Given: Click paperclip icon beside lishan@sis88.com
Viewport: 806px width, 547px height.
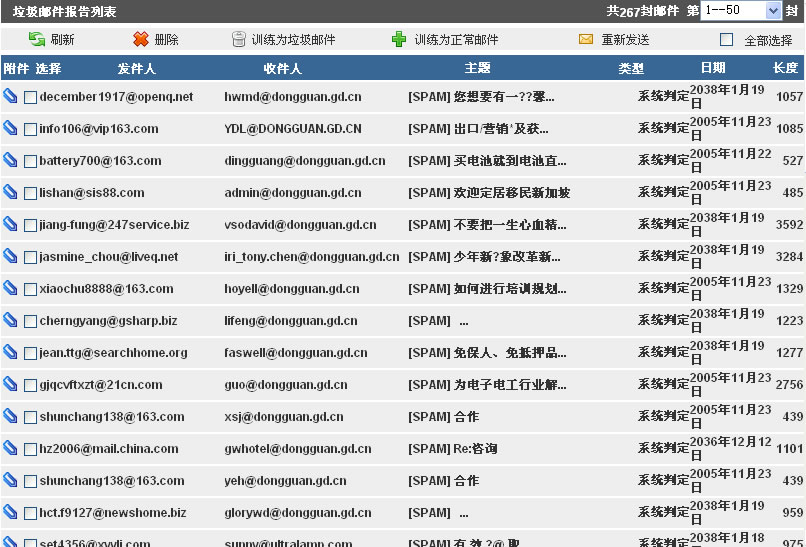Looking at the screenshot, I should pos(10,193).
